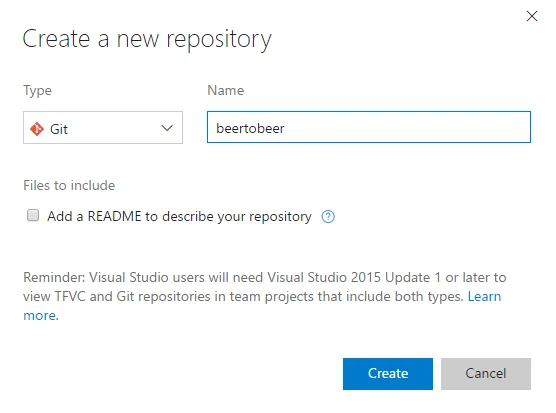Open the Type dropdown showing Git
The image size is (556, 413).
(x=103, y=128)
